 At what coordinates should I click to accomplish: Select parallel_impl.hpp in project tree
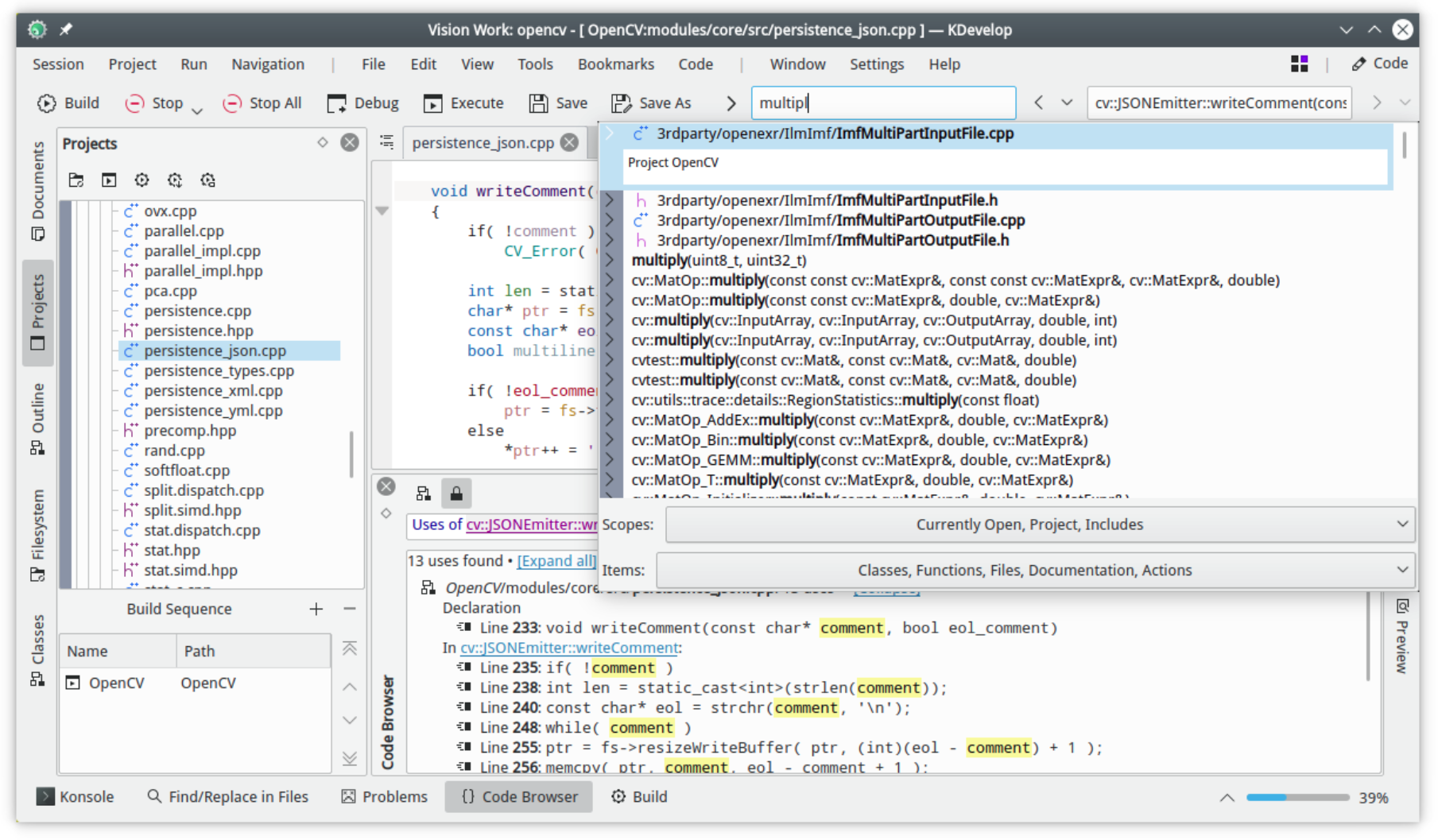(203, 271)
